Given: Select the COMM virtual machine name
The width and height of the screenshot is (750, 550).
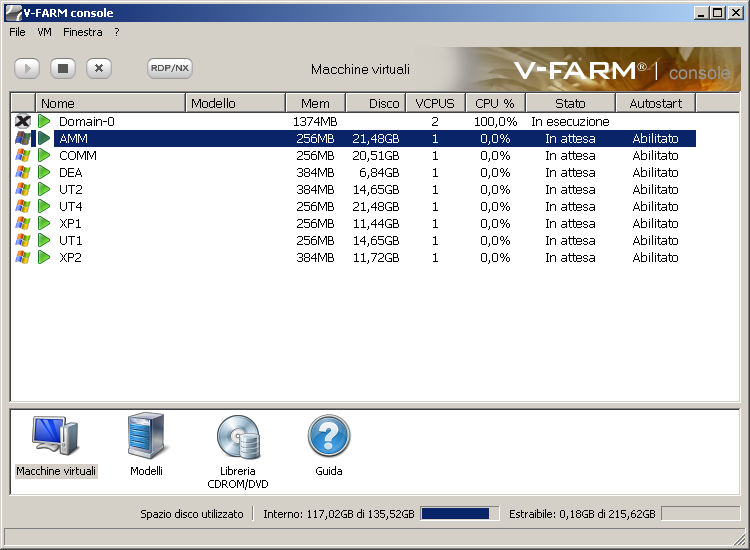Looking at the screenshot, I should click(x=77, y=155).
